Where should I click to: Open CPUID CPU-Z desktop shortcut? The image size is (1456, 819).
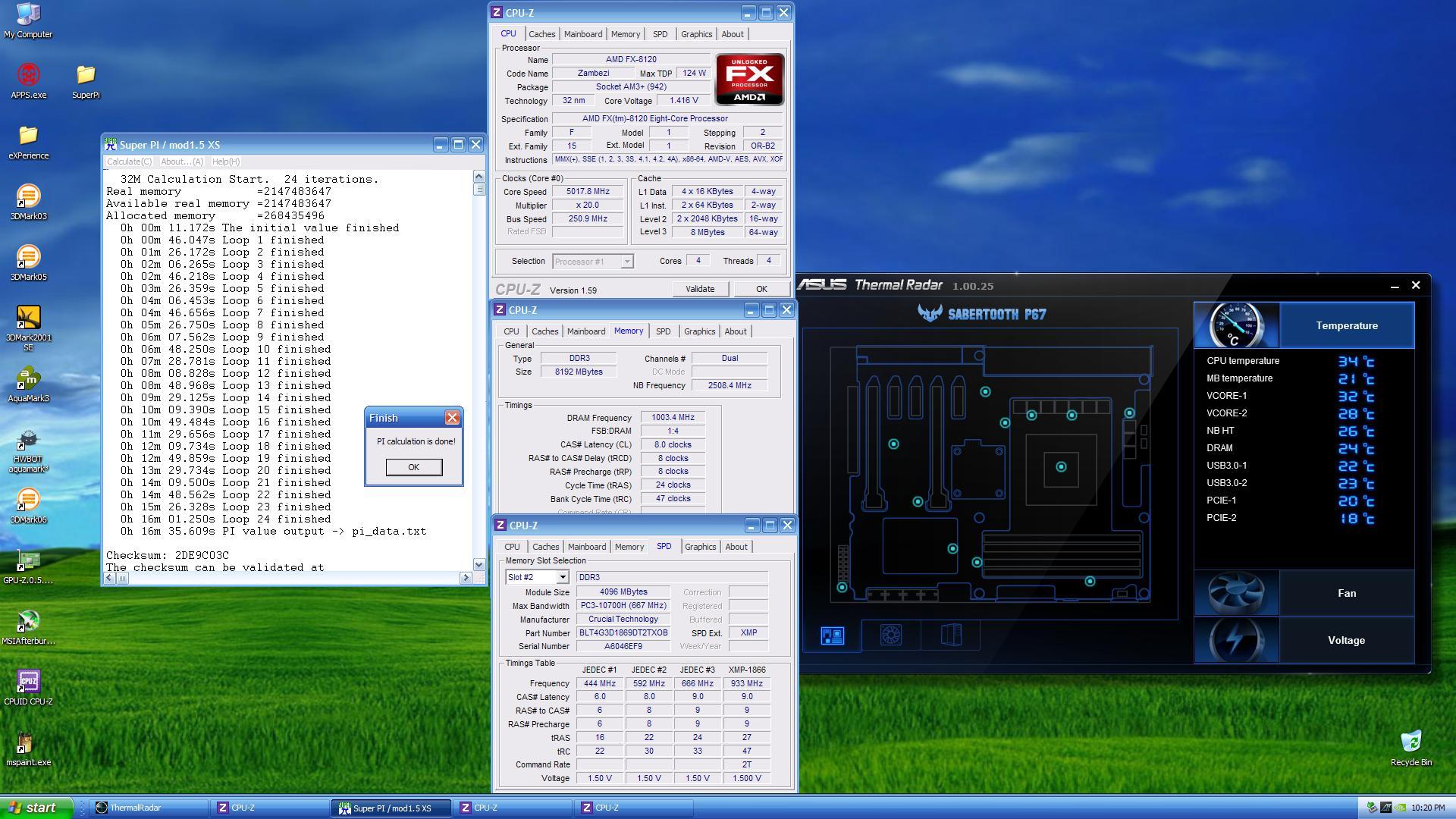click(28, 688)
